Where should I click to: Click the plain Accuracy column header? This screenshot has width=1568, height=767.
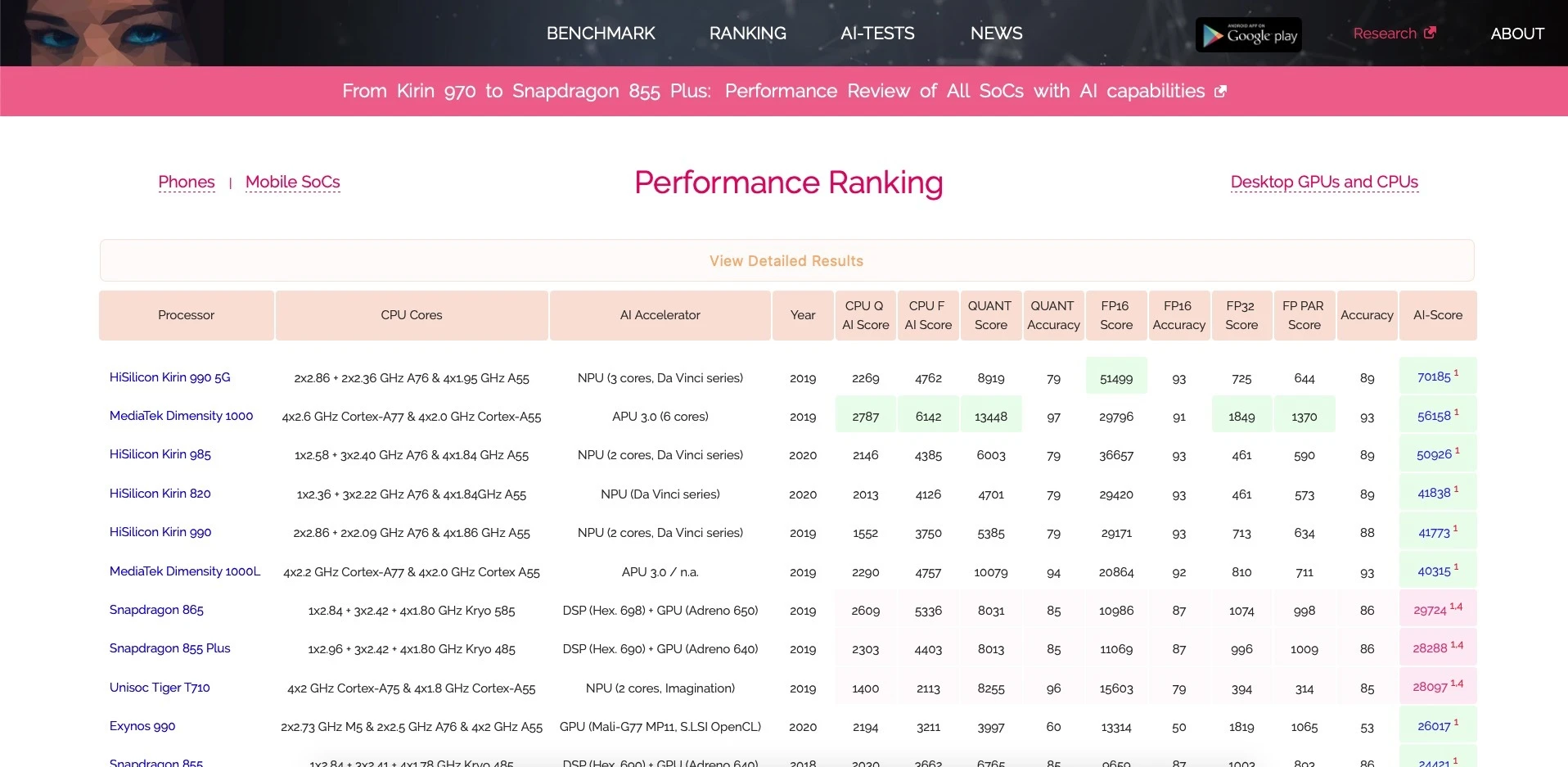1367,315
